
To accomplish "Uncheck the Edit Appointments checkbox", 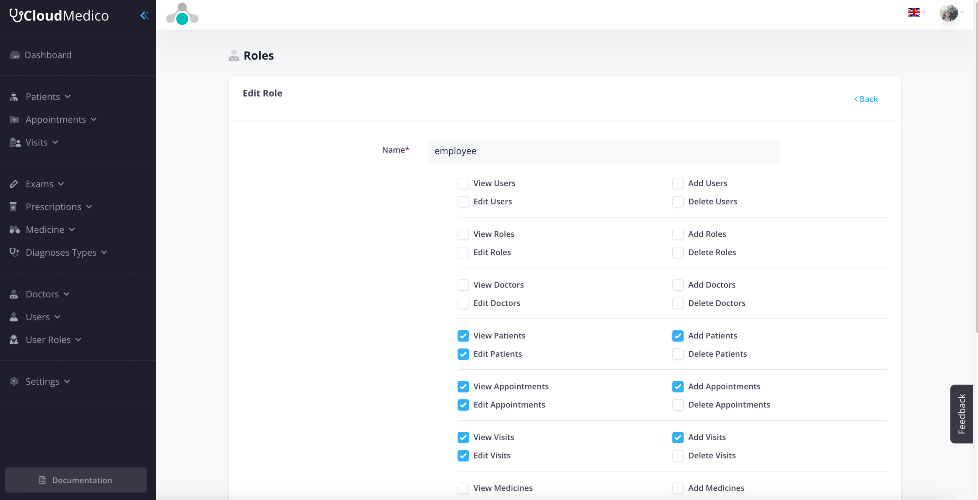I will pos(463,405).
